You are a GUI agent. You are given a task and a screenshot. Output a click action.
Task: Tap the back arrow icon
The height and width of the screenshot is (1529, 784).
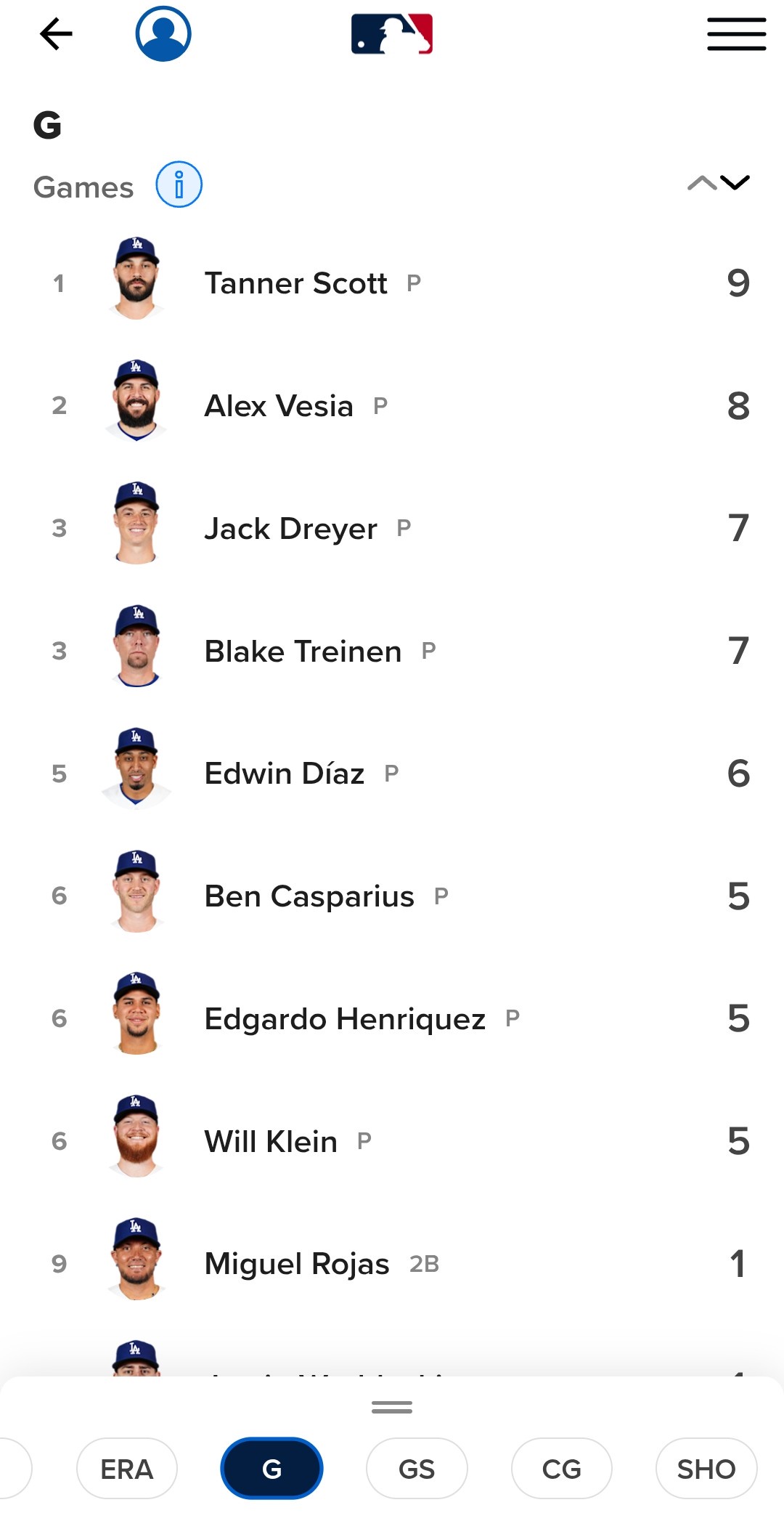click(56, 34)
